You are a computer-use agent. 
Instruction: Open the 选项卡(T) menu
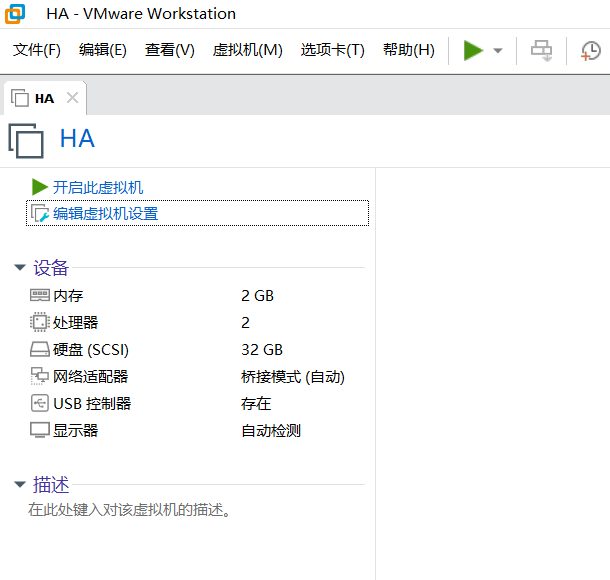[333, 50]
